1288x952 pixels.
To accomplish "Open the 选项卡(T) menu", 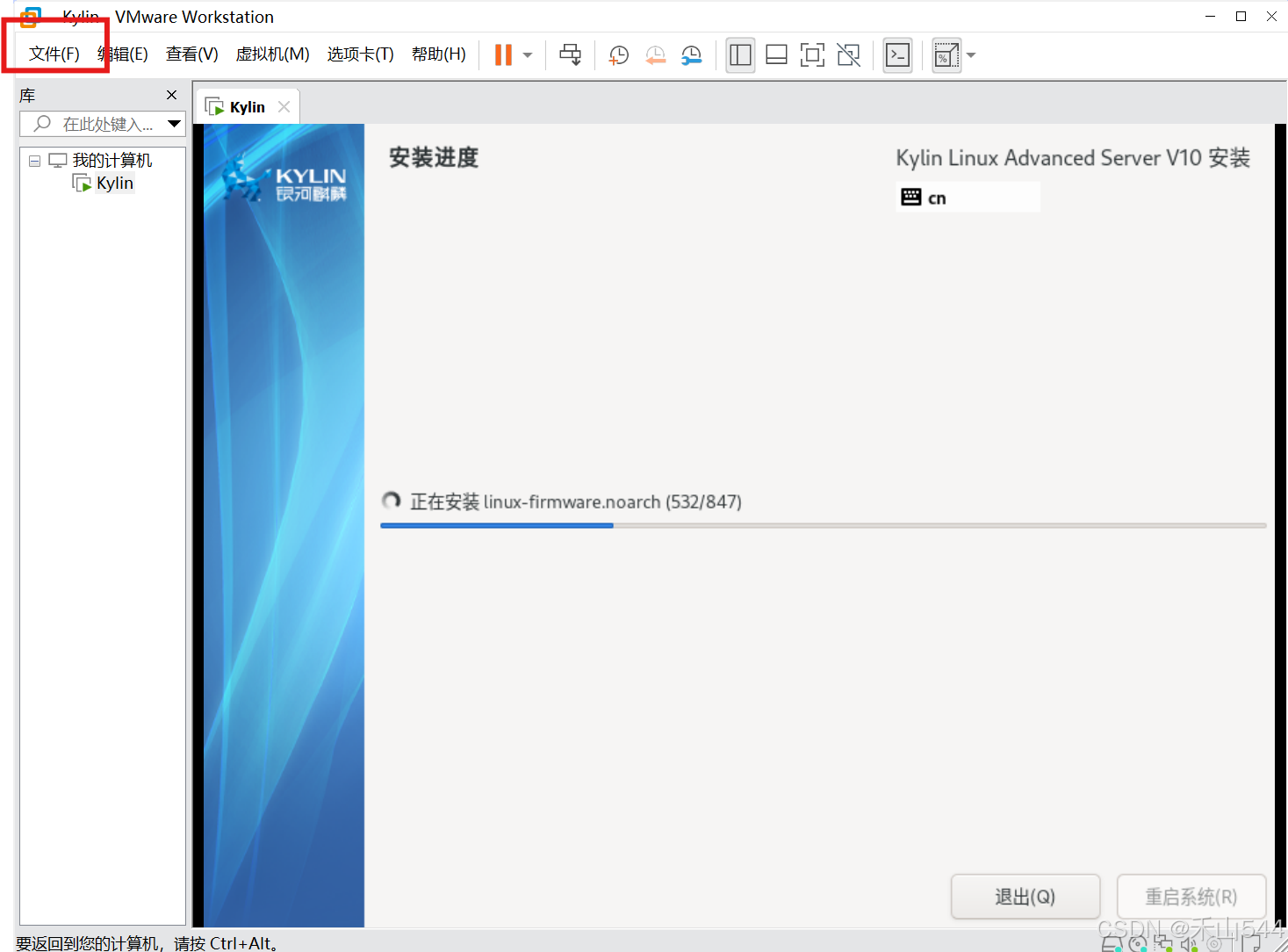I will [x=360, y=54].
